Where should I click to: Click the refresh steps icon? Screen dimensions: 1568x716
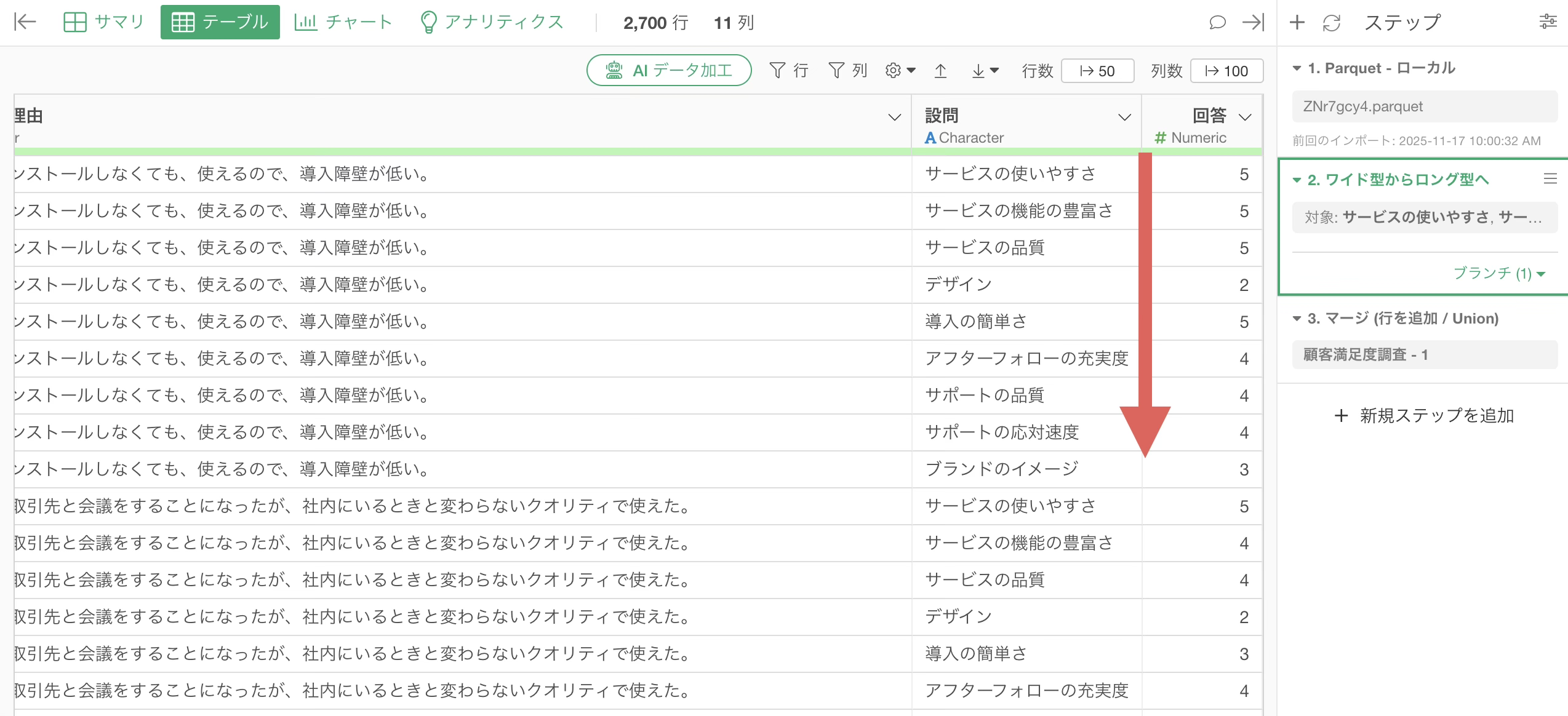(1331, 23)
